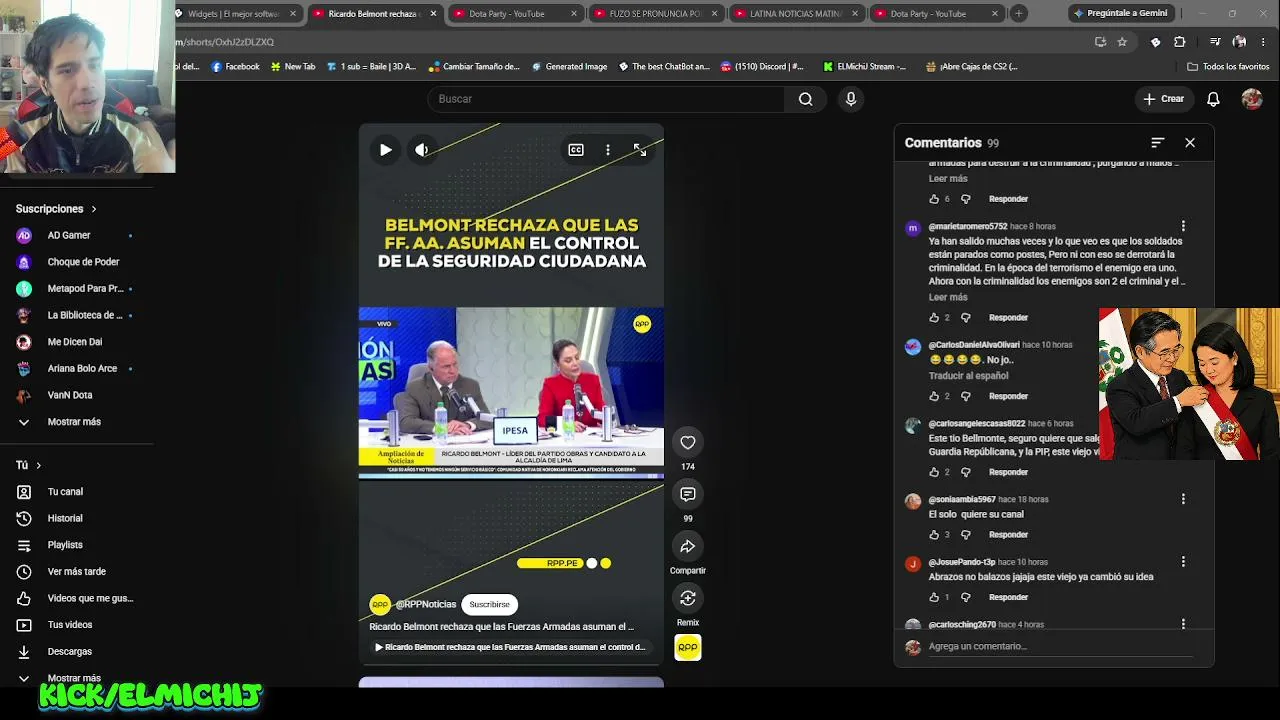Viewport: 1280px width, 720px height.
Task: Like @soniaambia5967's comment with 3 likes
Action: (935, 535)
